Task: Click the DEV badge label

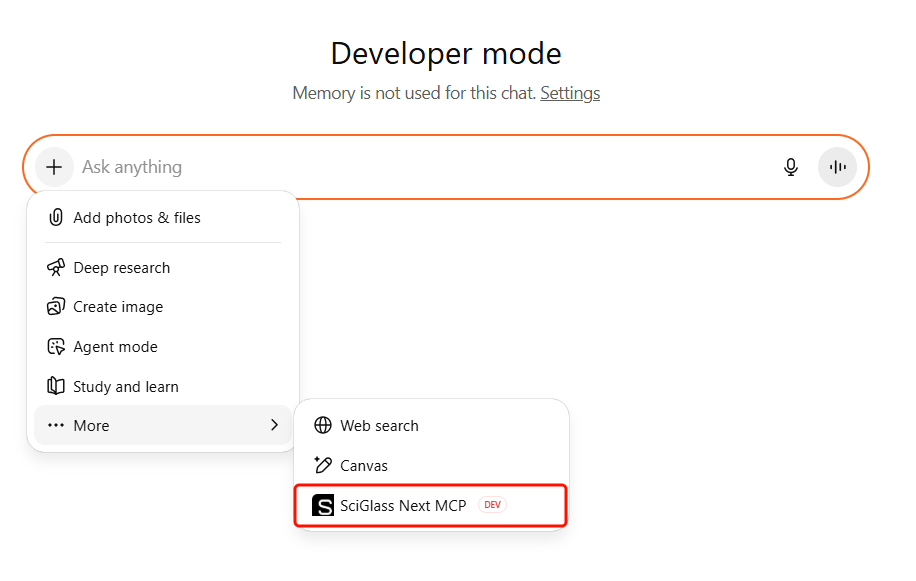Action: [x=492, y=506]
